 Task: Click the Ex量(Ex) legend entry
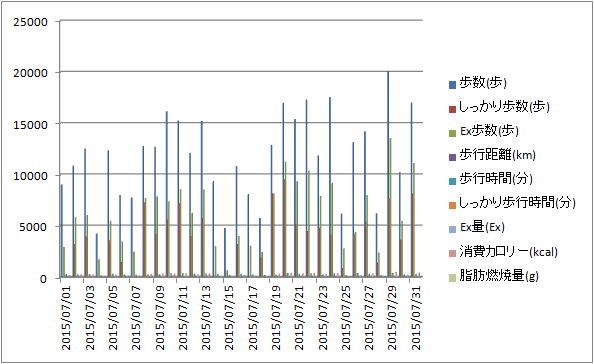(x=477, y=227)
